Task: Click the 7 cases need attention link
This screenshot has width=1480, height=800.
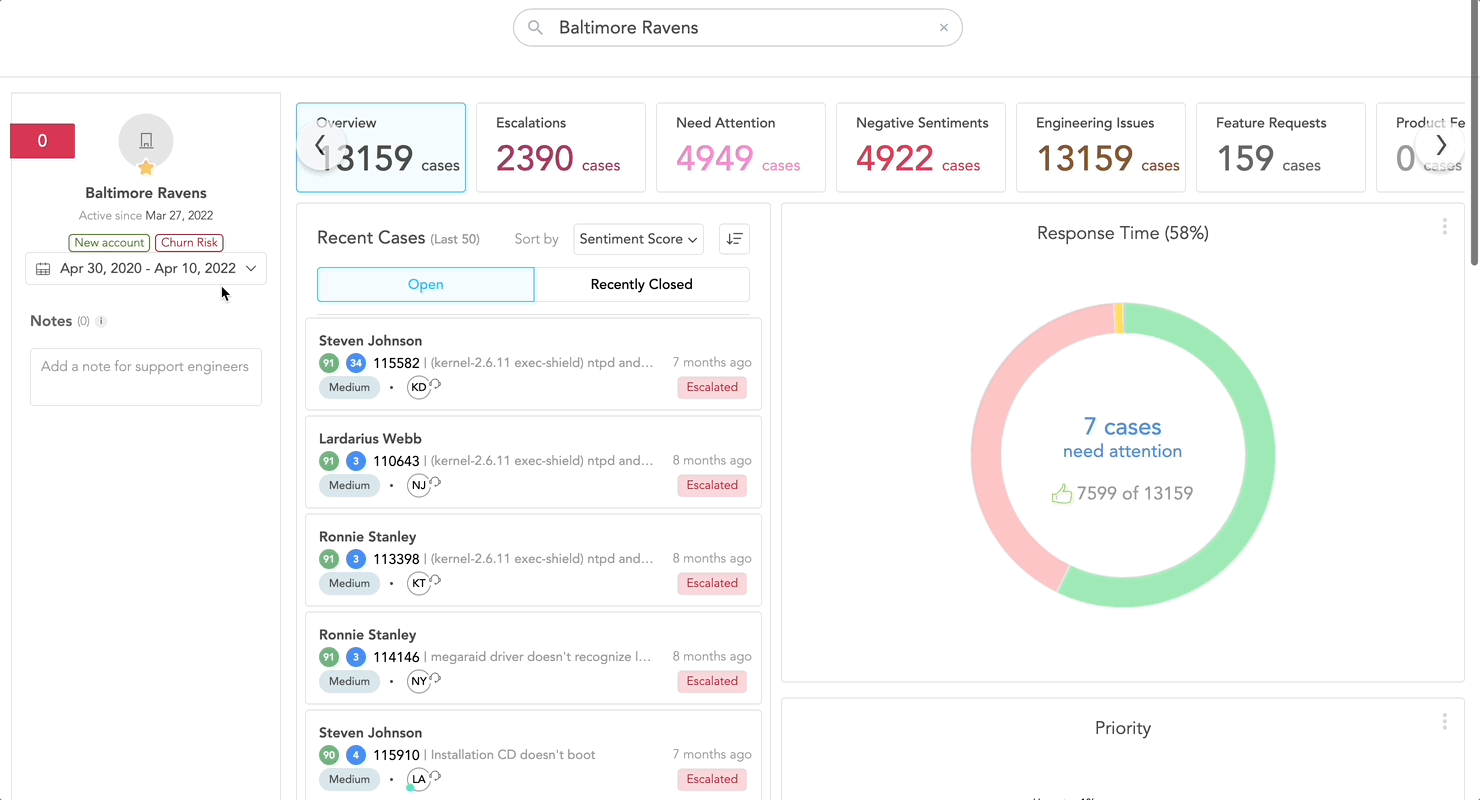Action: 1122,441
